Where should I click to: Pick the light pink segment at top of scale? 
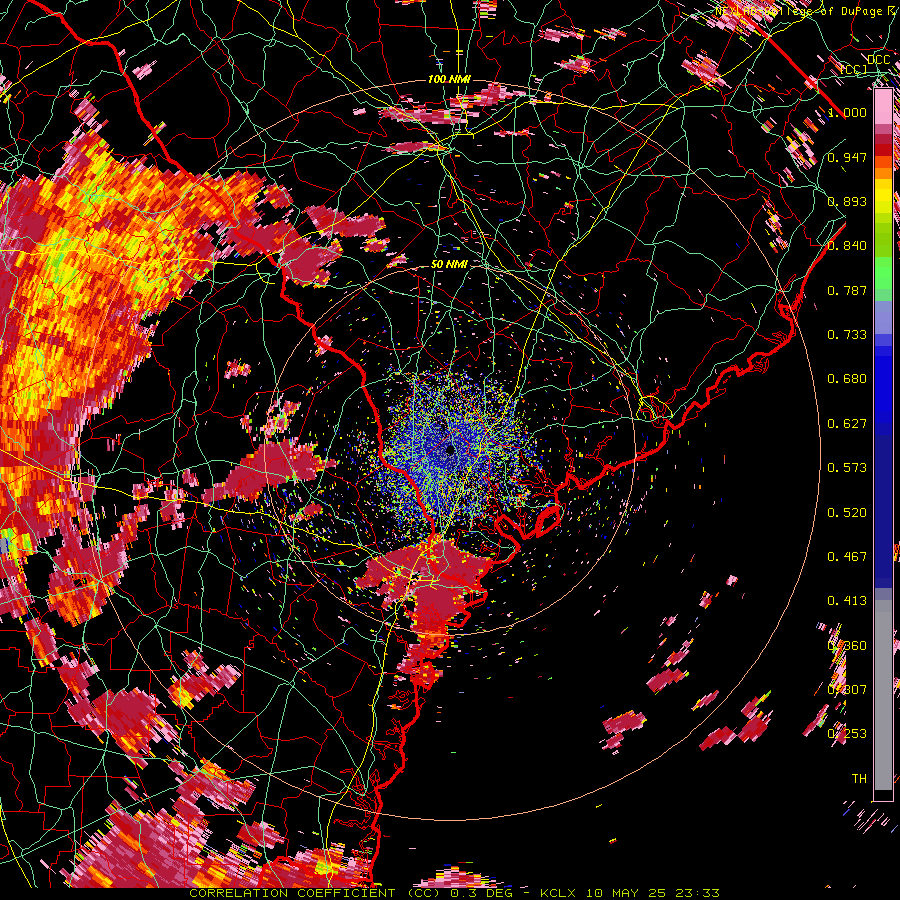[883, 107]
